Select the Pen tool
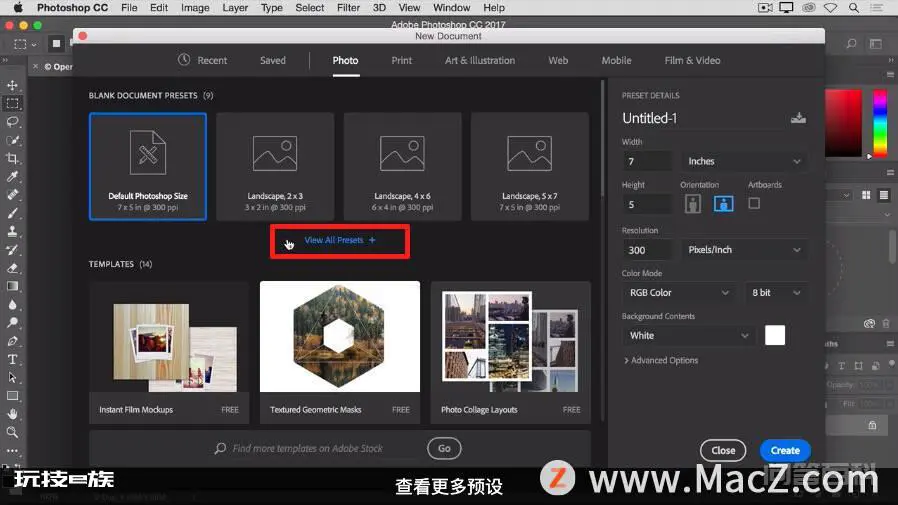 12,341
